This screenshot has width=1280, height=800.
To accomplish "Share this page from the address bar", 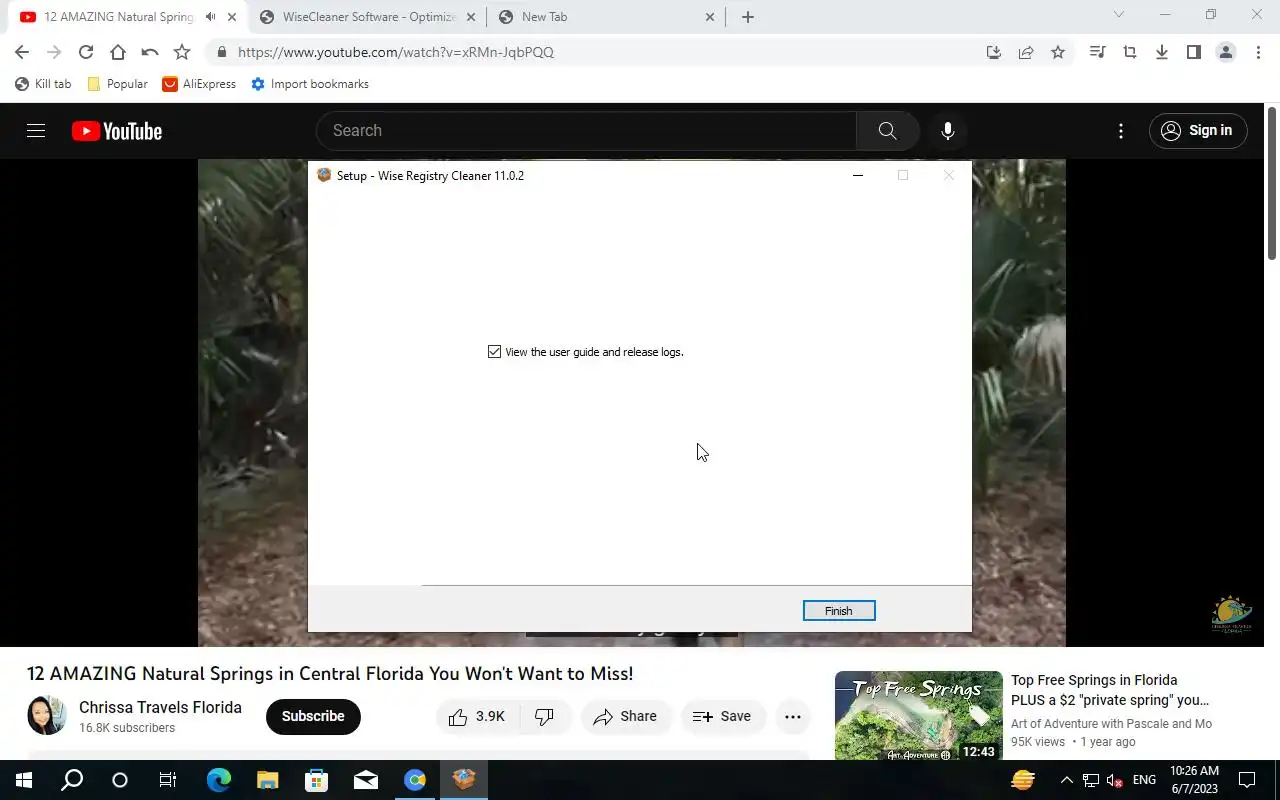I will click(x=1026, y=52).
